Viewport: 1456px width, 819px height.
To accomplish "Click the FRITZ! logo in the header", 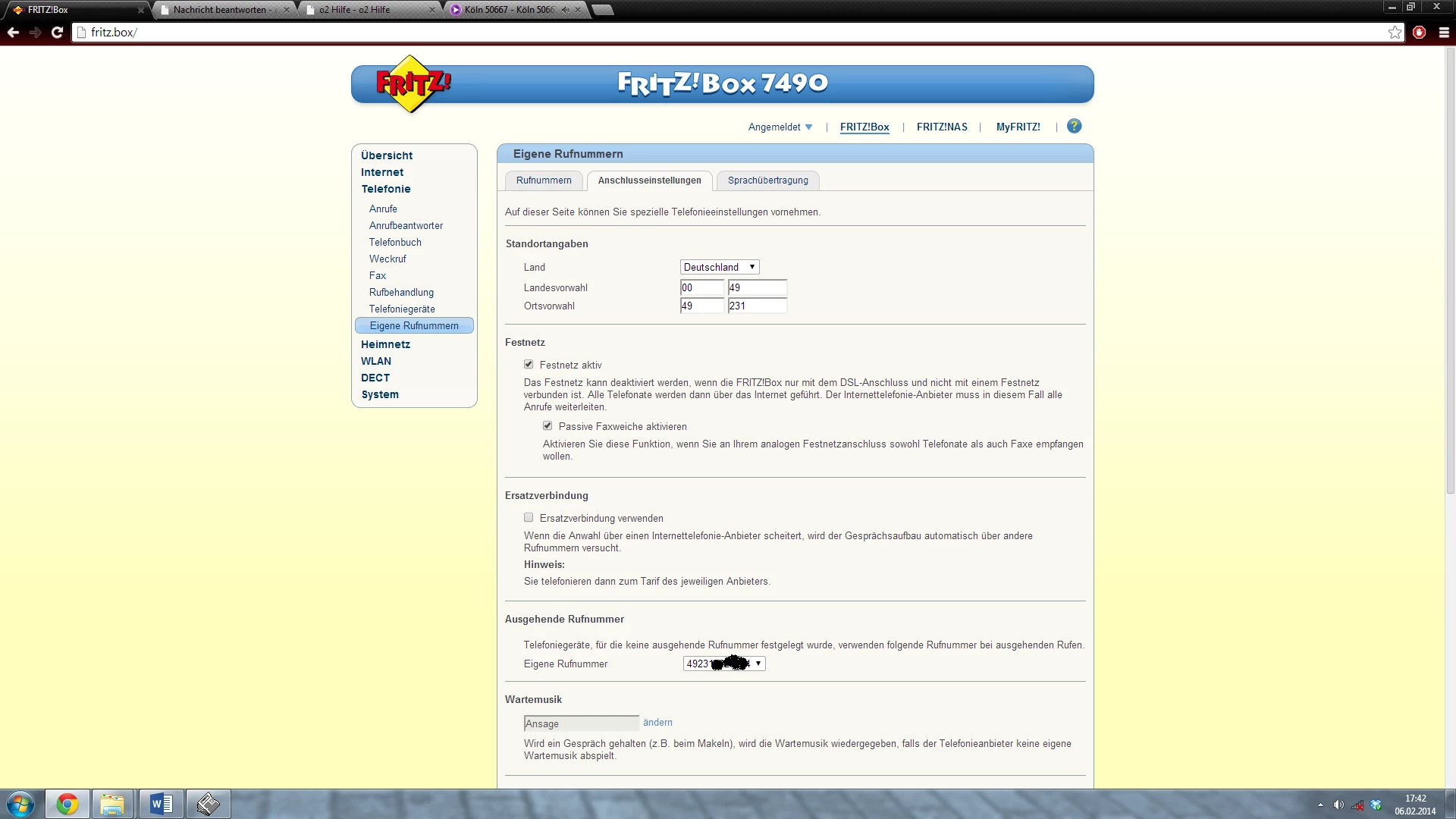I will [413, 83].
